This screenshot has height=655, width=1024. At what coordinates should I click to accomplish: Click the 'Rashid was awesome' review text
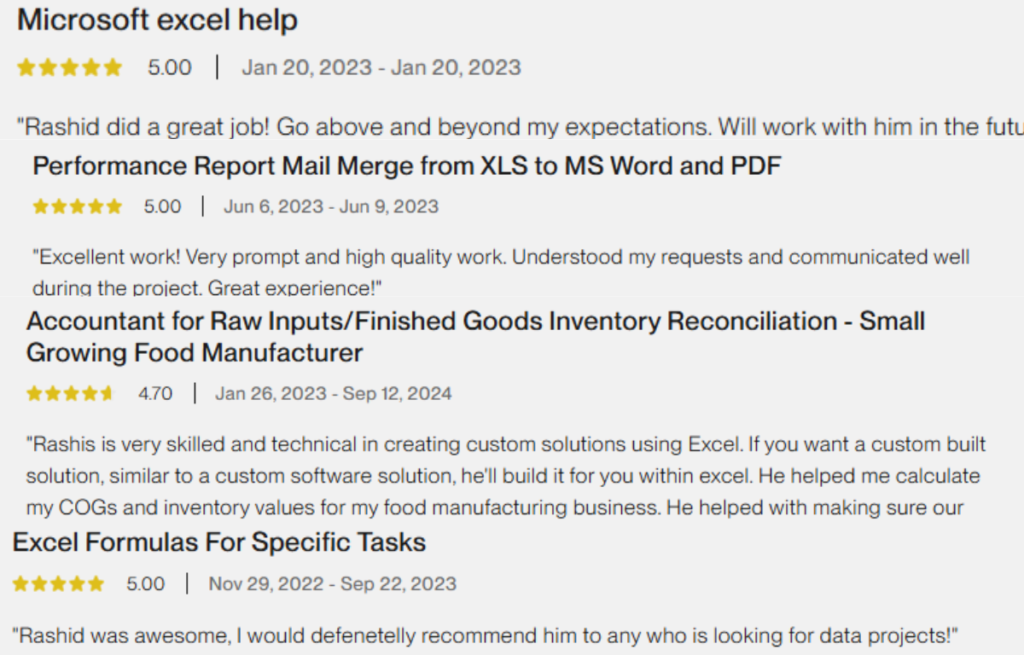pos(485,635)
